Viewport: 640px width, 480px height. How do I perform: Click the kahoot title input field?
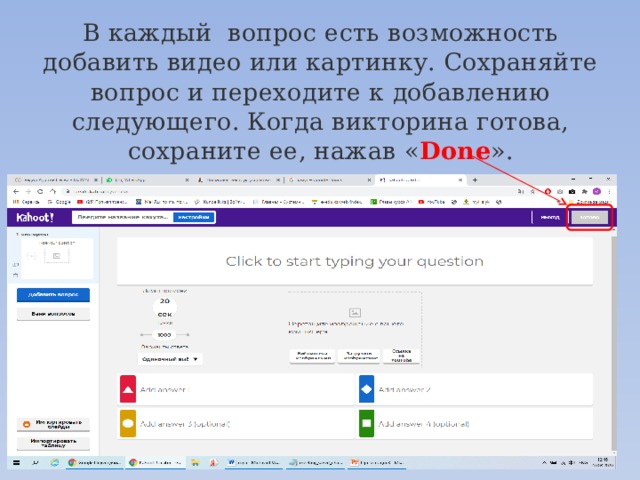pos(122,217)
